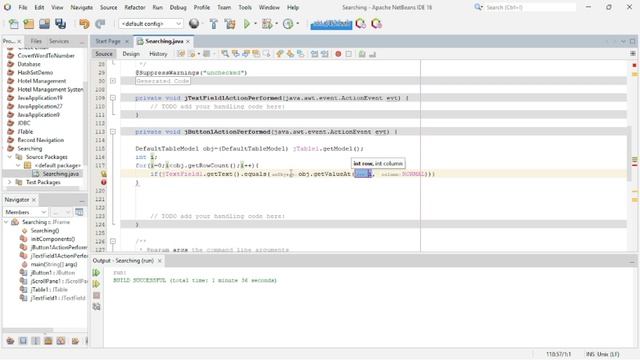The image size is (640, 360).
Task: Click the Profile Project toolbar icon
Action: 288,24
